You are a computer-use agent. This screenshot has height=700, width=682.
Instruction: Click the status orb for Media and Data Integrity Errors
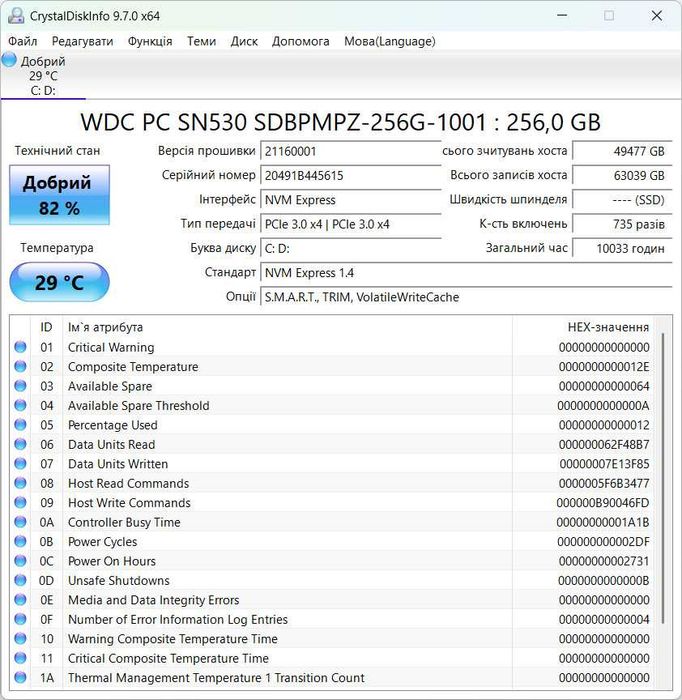[20, 600]
